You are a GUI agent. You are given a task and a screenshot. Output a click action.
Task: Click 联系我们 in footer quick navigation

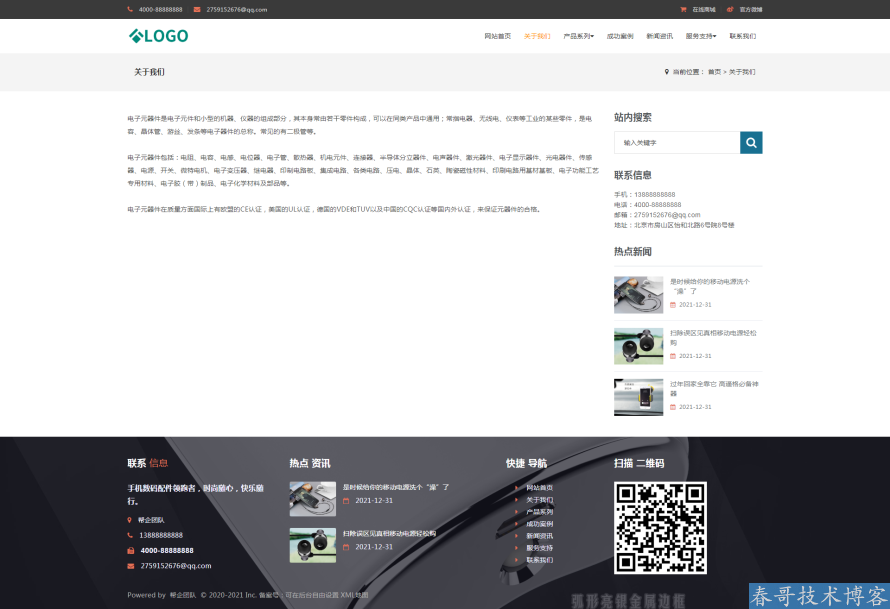point(539,560)
